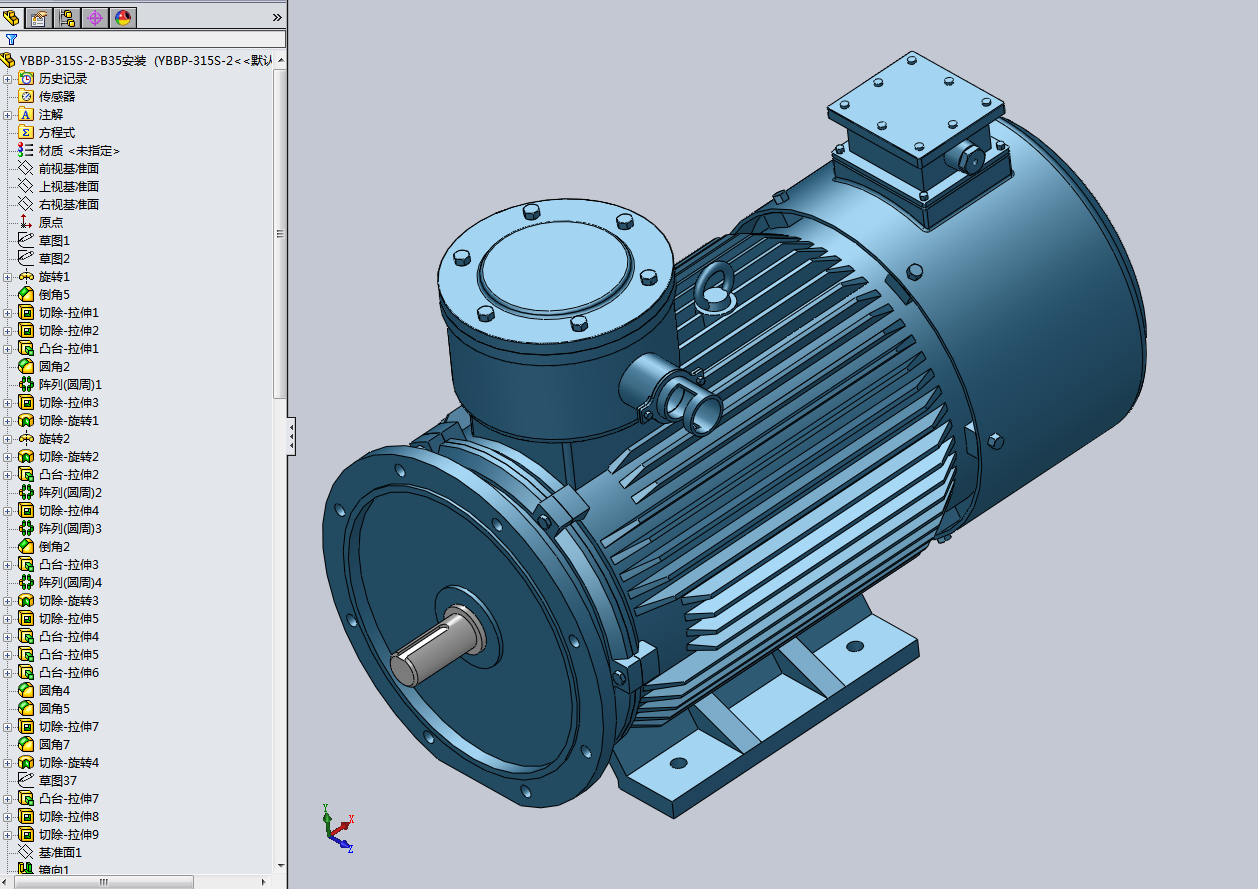The image size is (1258, 889).
Task: Select the 凸台-拉伸2 boss extrude icon
Action: tap(26, 475)
